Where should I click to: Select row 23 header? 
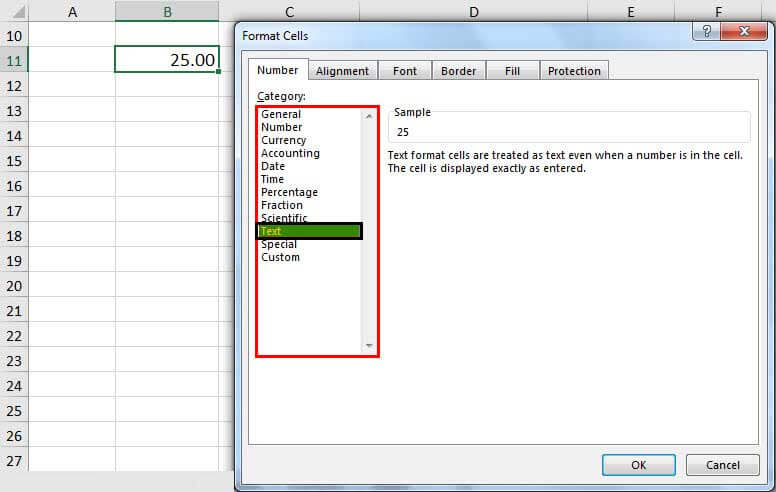pos(14,361)
